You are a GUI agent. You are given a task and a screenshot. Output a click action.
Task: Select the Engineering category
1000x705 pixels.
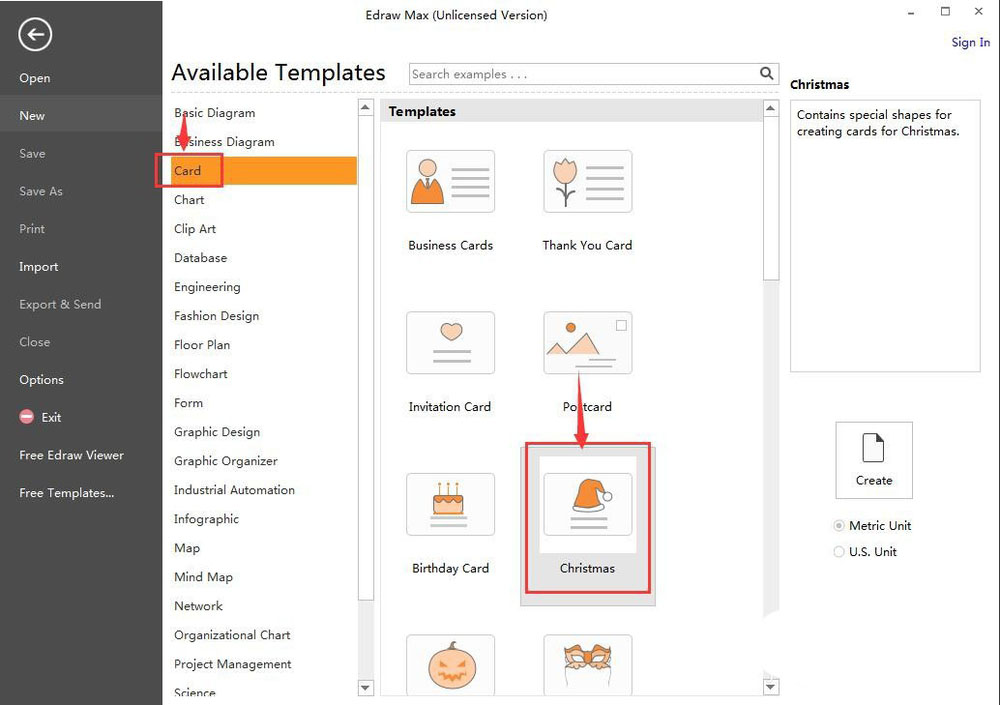(207, 287)
